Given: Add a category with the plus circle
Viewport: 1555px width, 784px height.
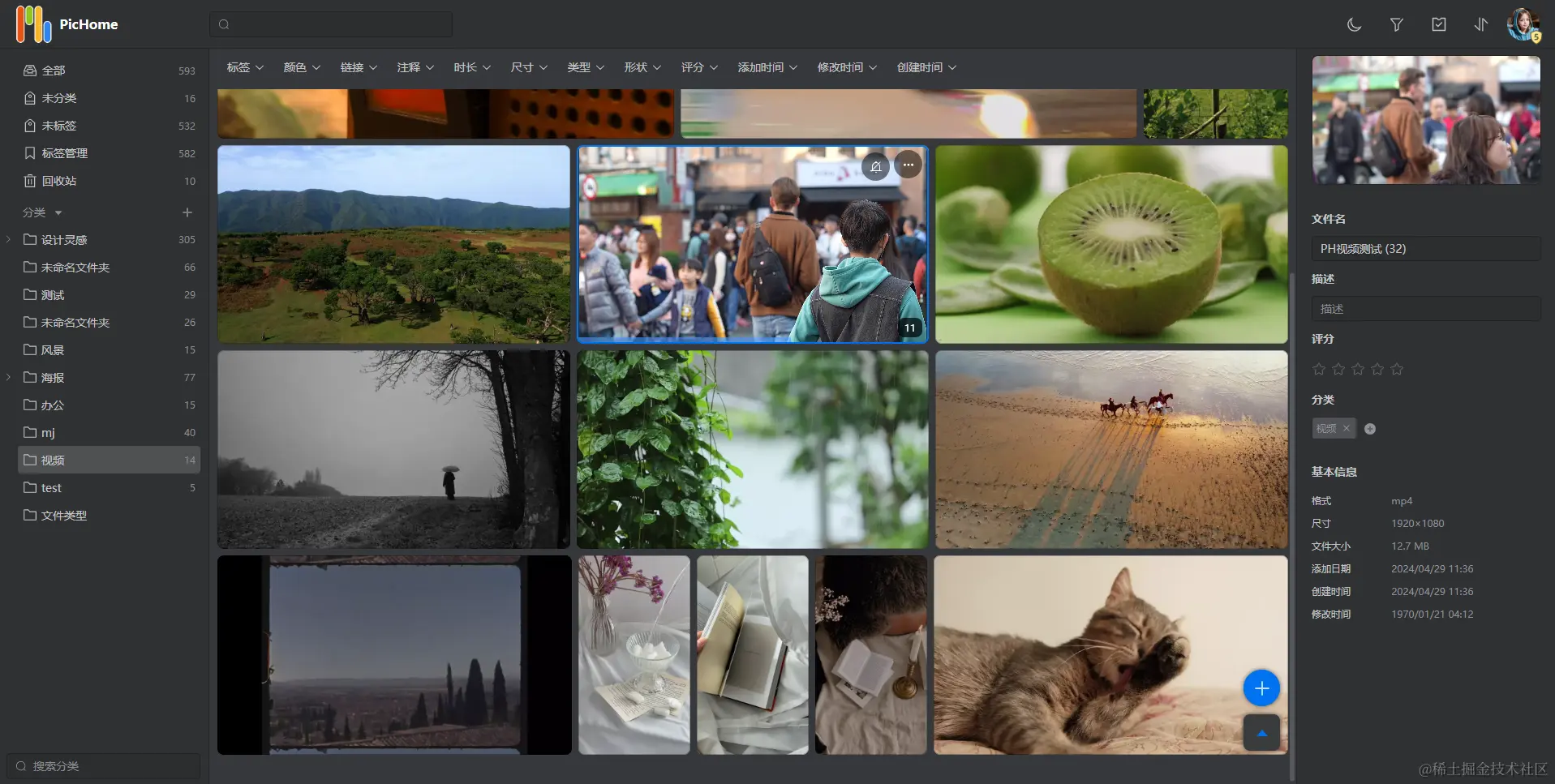Looking at the screenshot, I should coord(1370,429).
